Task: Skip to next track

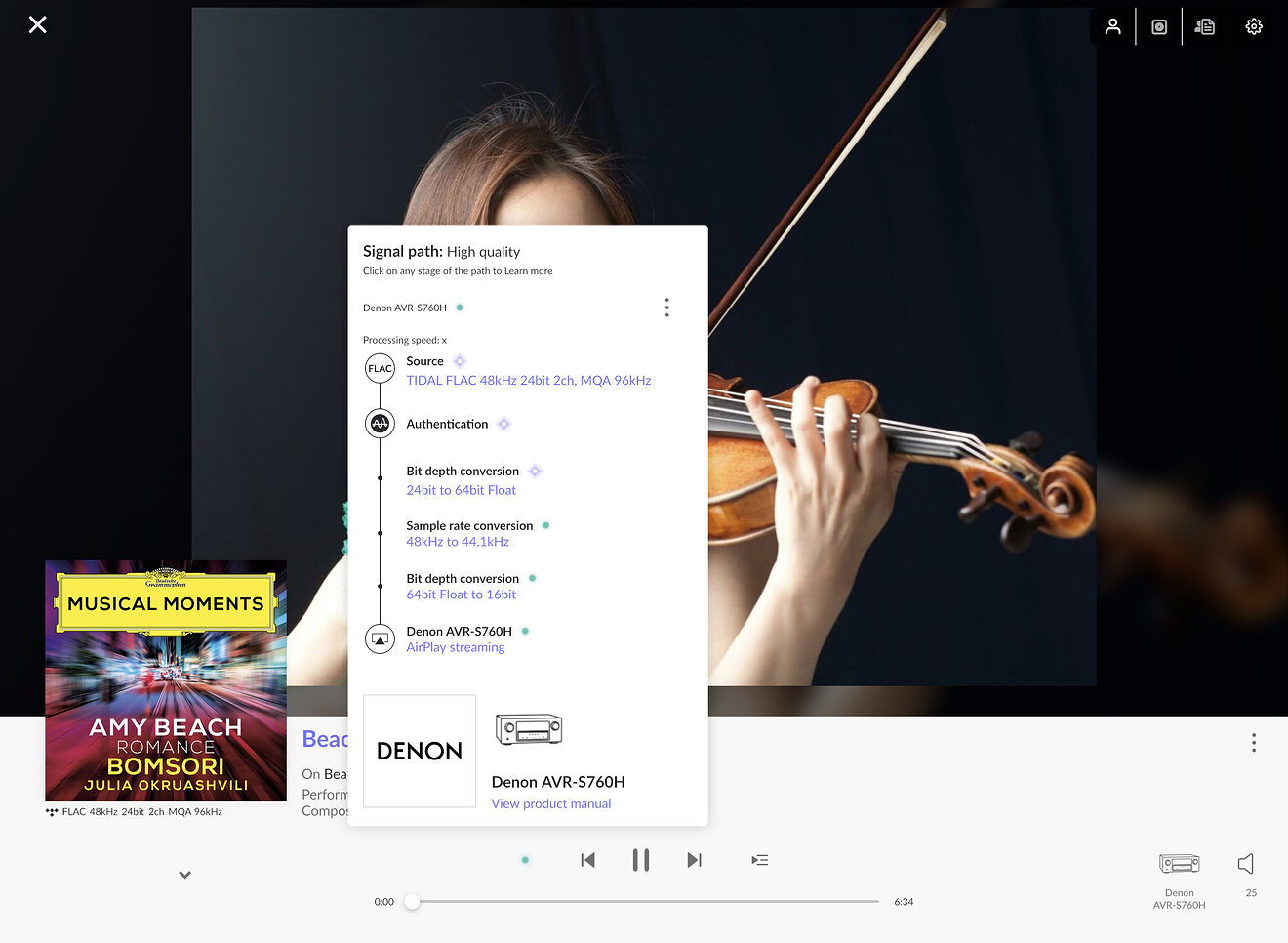Action: click(694, 860)
